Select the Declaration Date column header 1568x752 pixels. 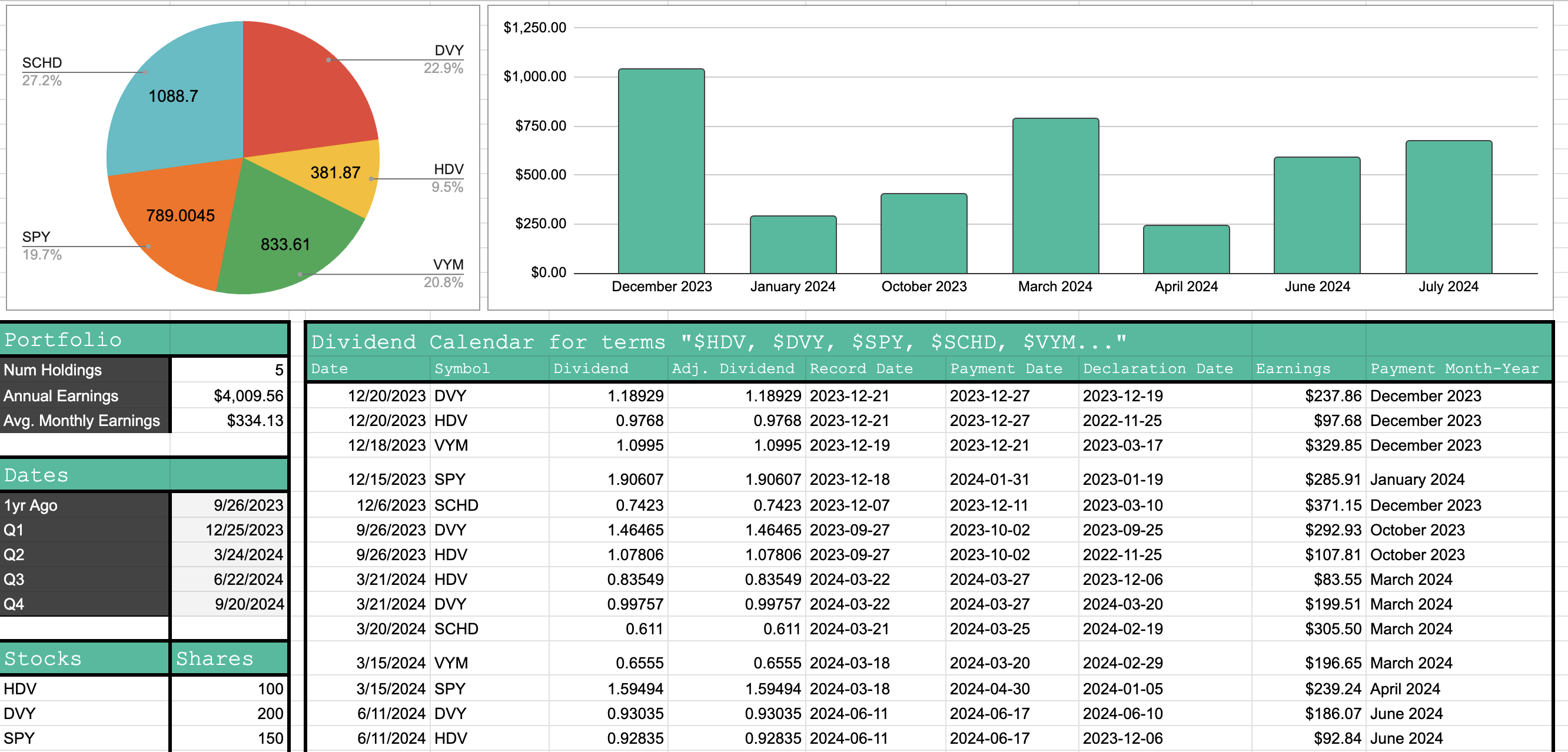(x=1165, y=369)
